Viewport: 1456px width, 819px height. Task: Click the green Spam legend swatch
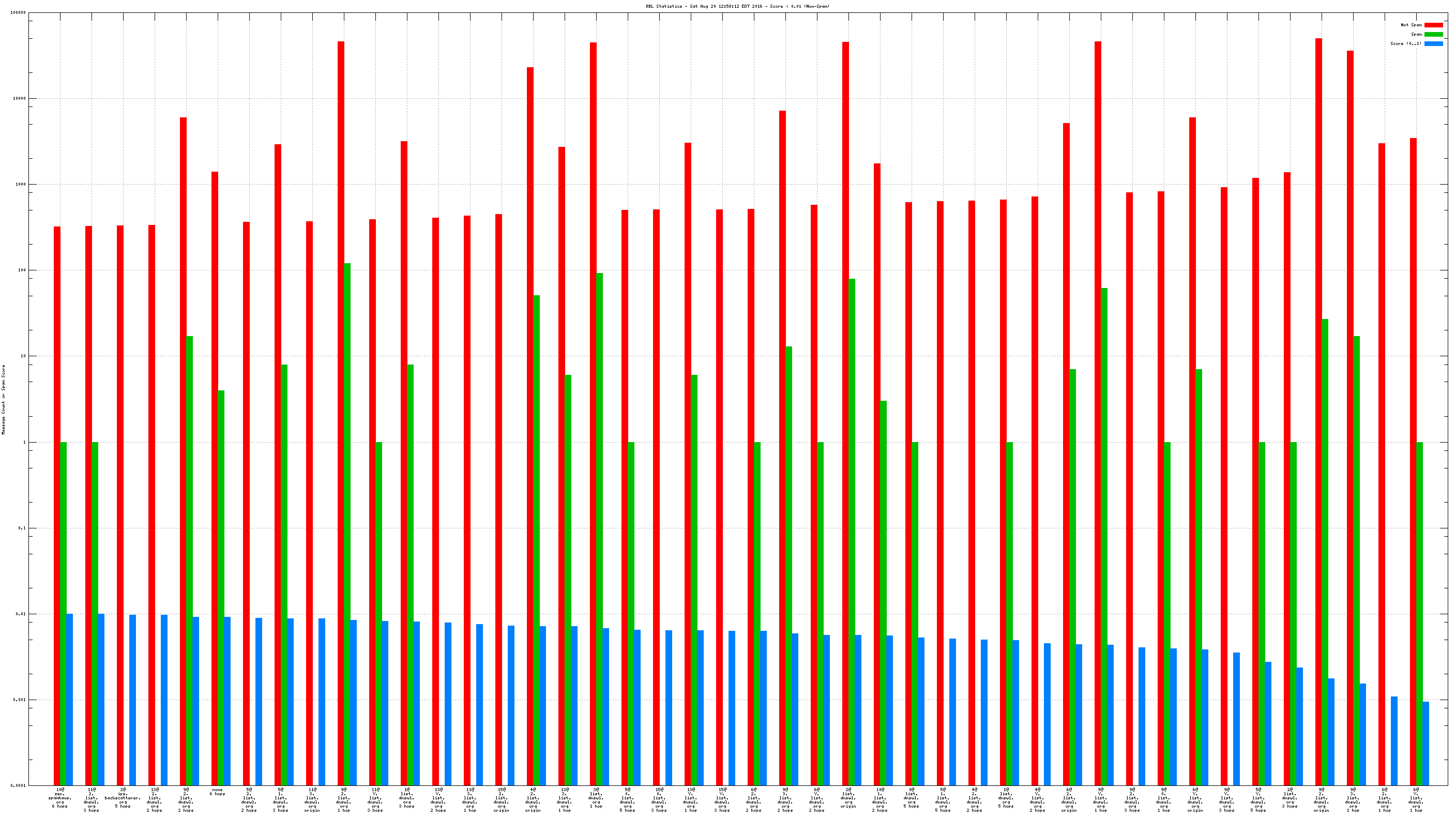1433,35
